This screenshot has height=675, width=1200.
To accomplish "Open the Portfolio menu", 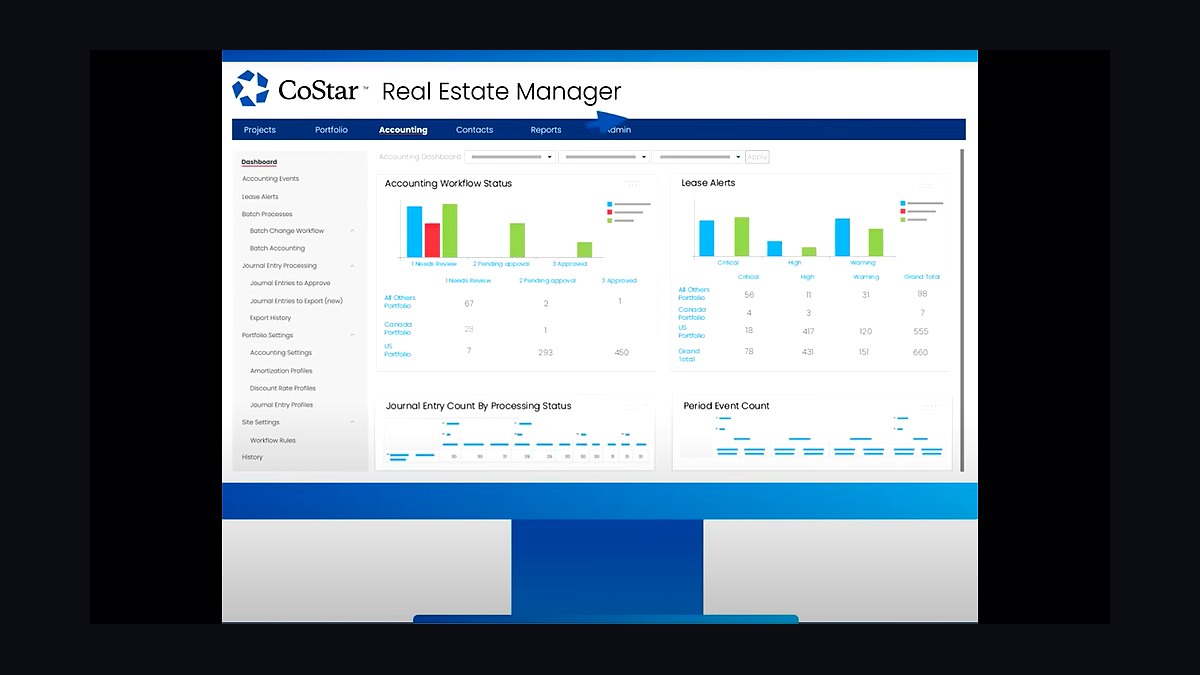I will (x=331, y=130).
